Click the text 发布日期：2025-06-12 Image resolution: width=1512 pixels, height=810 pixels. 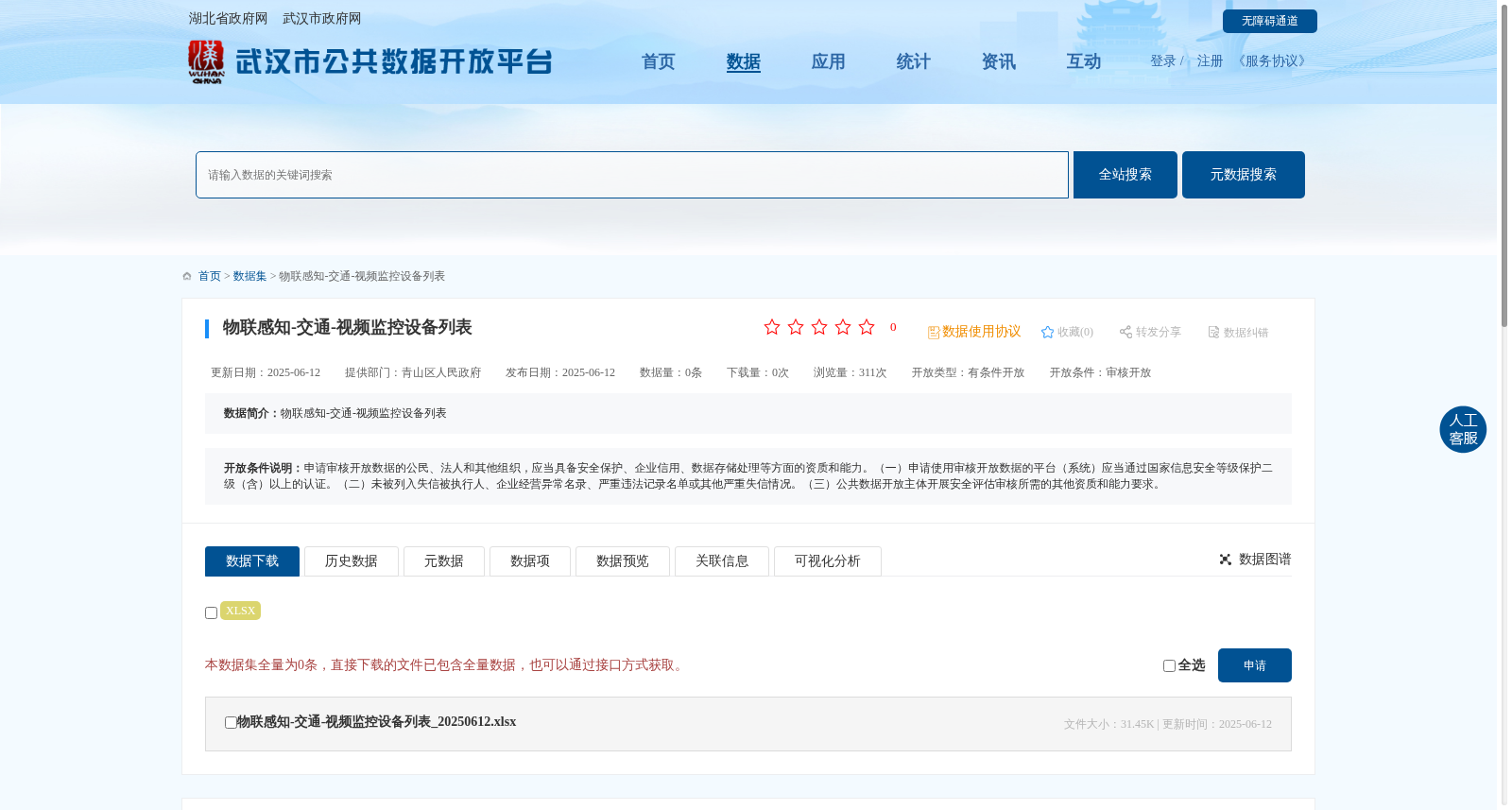point(560,372)
